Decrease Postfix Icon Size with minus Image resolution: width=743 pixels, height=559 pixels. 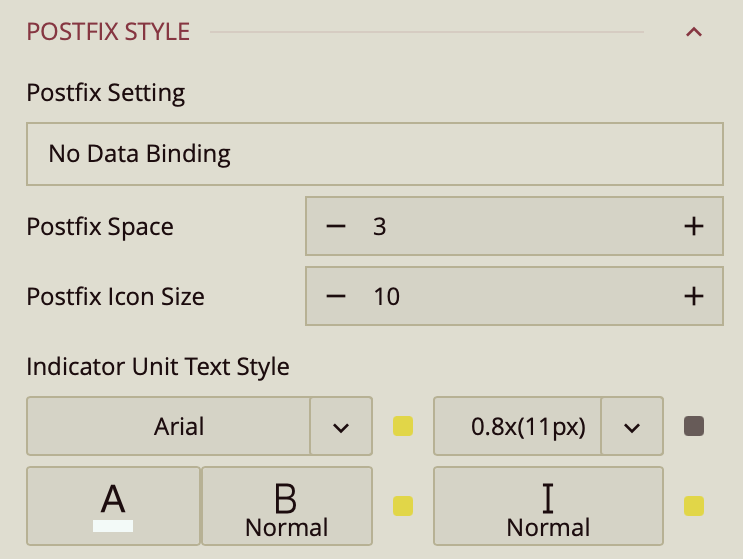pyautogui.click(x=336, y=296)
